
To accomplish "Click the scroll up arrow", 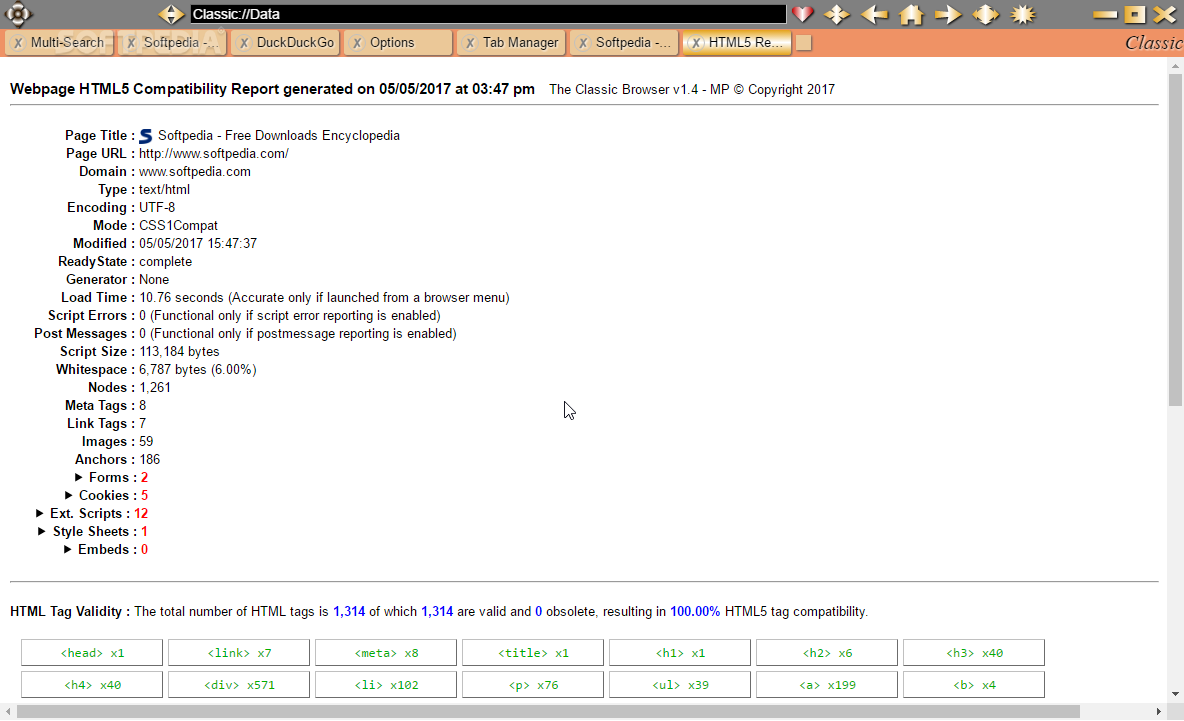I will [x=1175, y=66].
